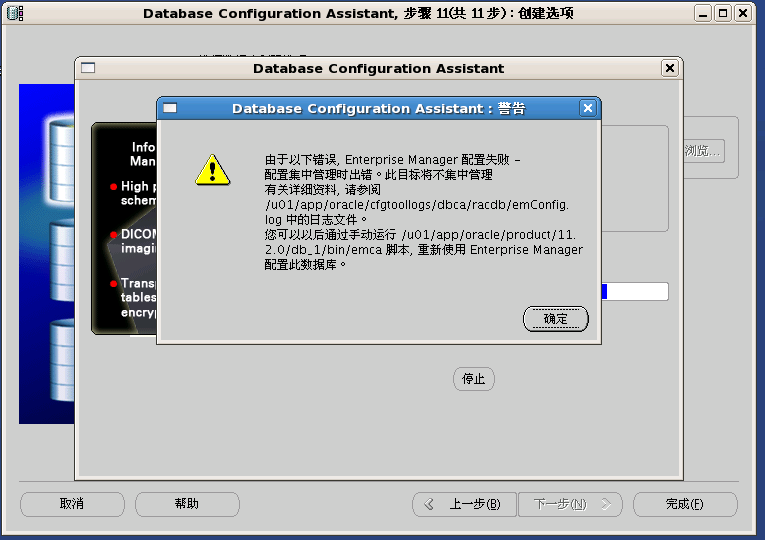
Task: Close the main DBCA wizard window
Action: pos(743,13)
